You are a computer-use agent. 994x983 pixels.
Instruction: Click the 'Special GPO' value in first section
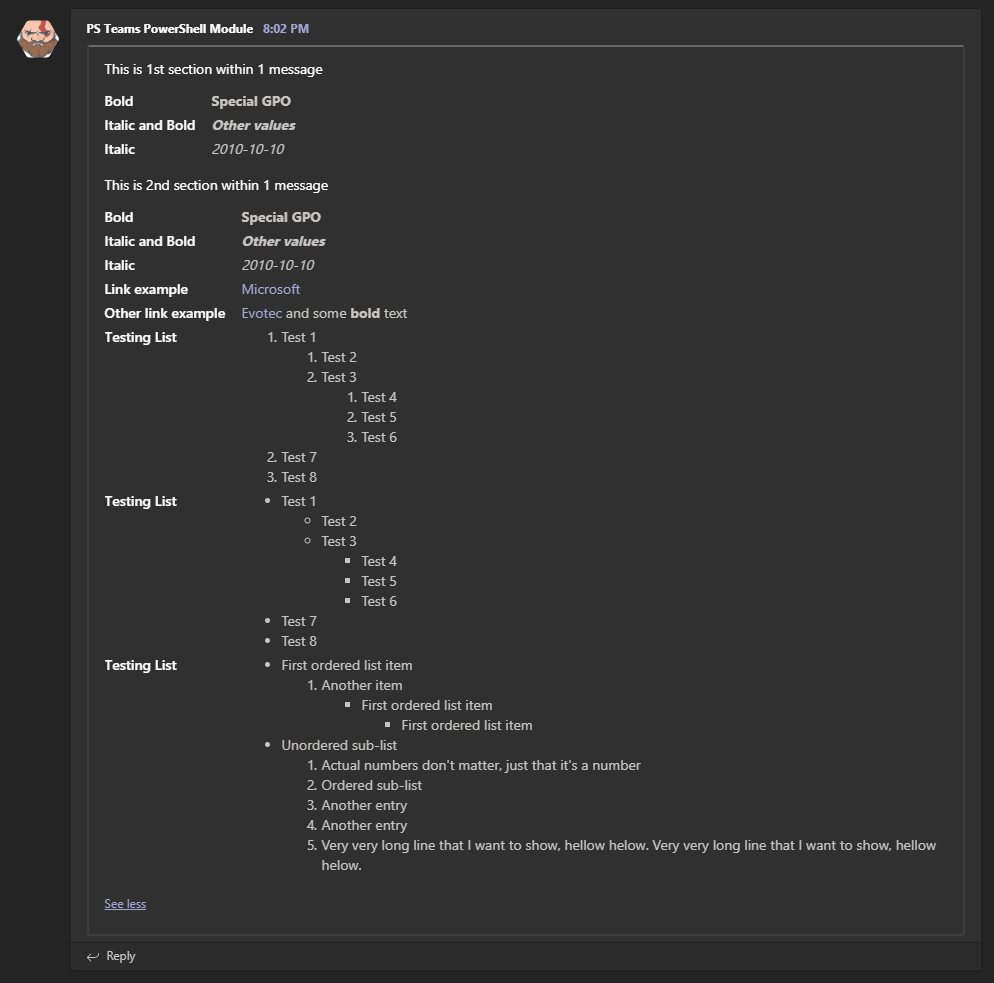coord(251,101)
